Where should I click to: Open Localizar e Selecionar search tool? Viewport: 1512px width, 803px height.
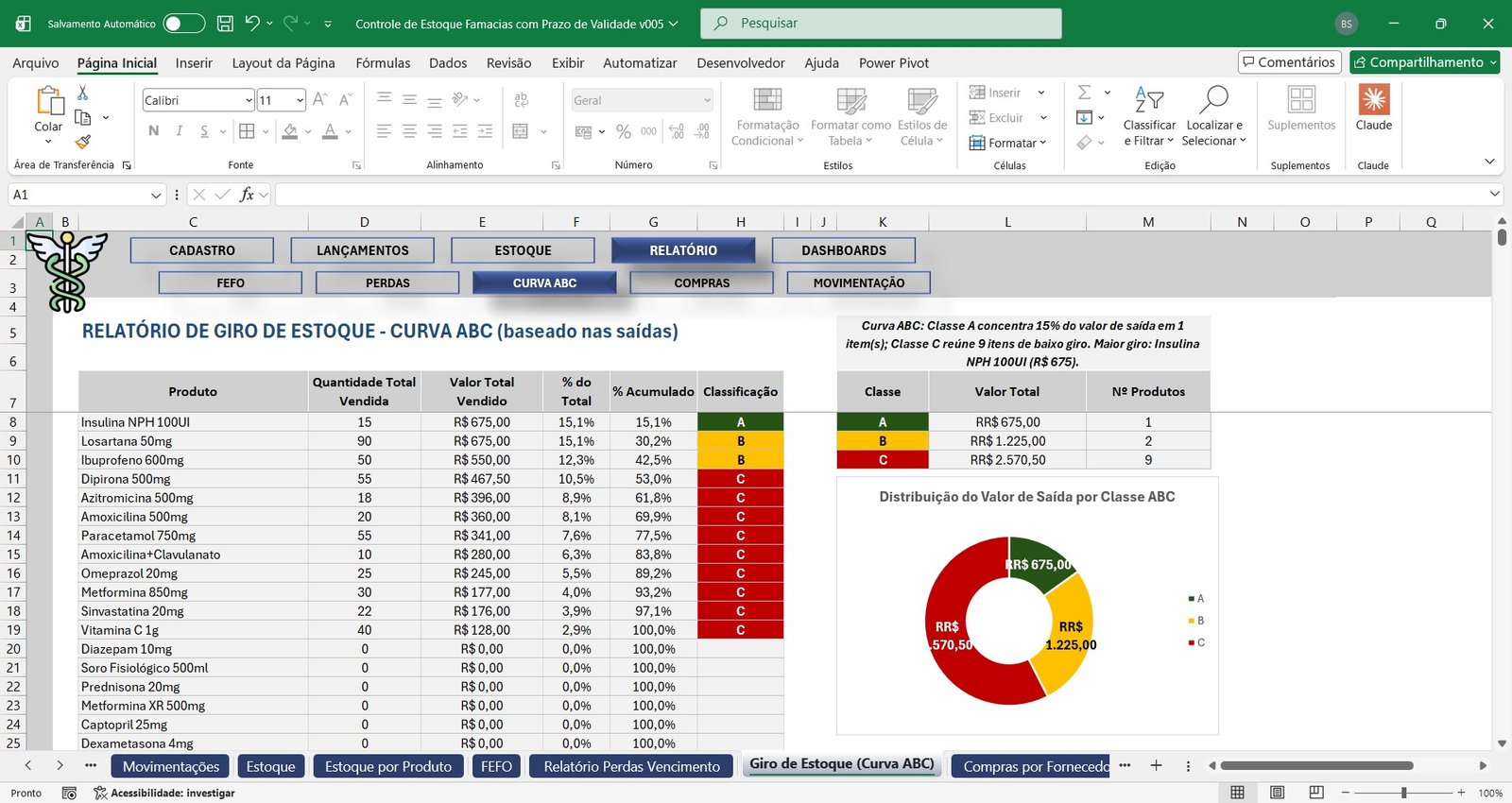1214,116
